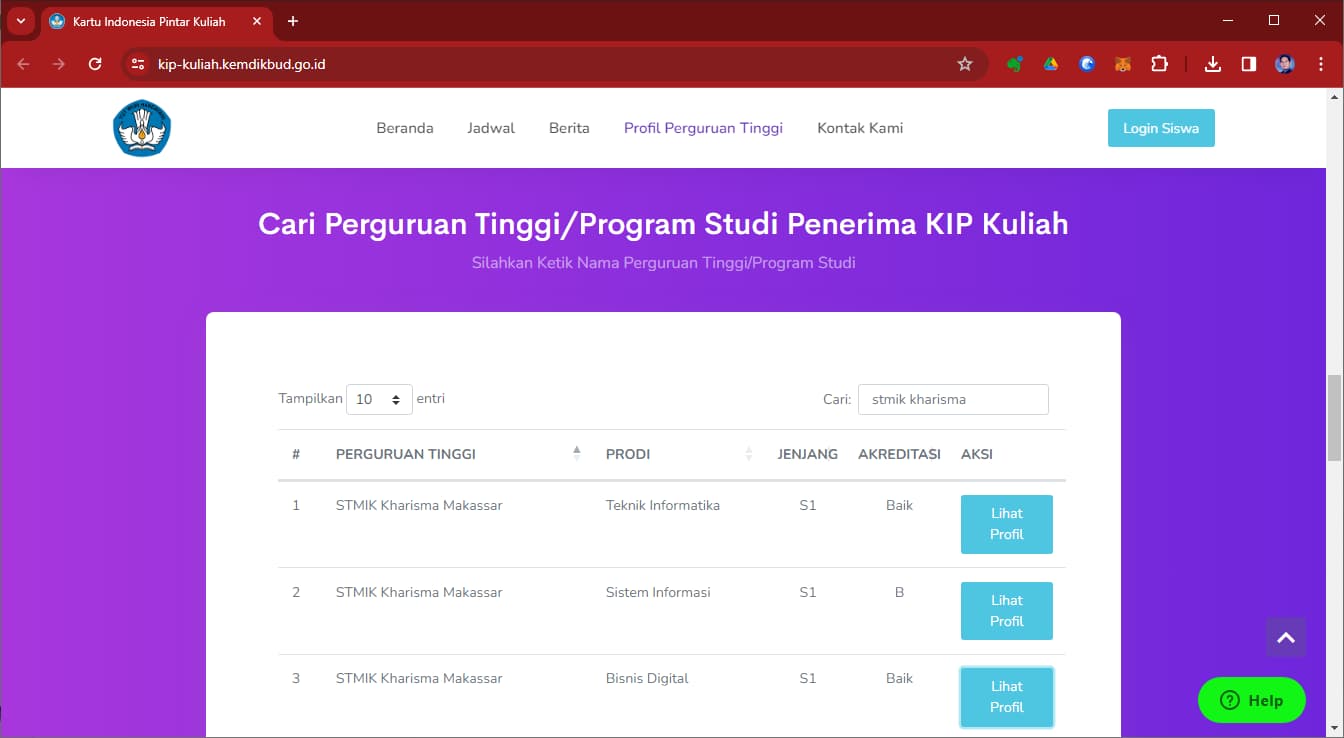
Task: Click the Bisnis Digital cell
Action: tap(647, 678)
